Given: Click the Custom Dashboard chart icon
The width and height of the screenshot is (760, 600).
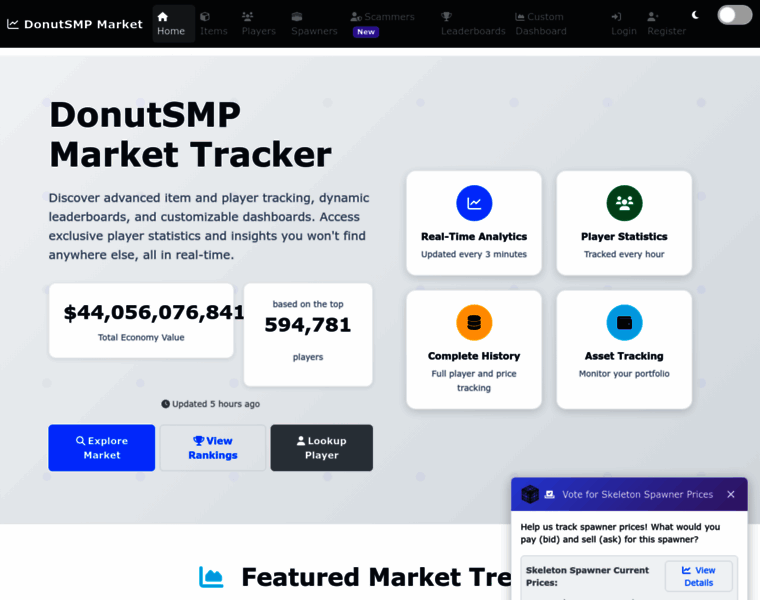Looking at the screenshot, I should pyautogui.click(x=520, y=17).
